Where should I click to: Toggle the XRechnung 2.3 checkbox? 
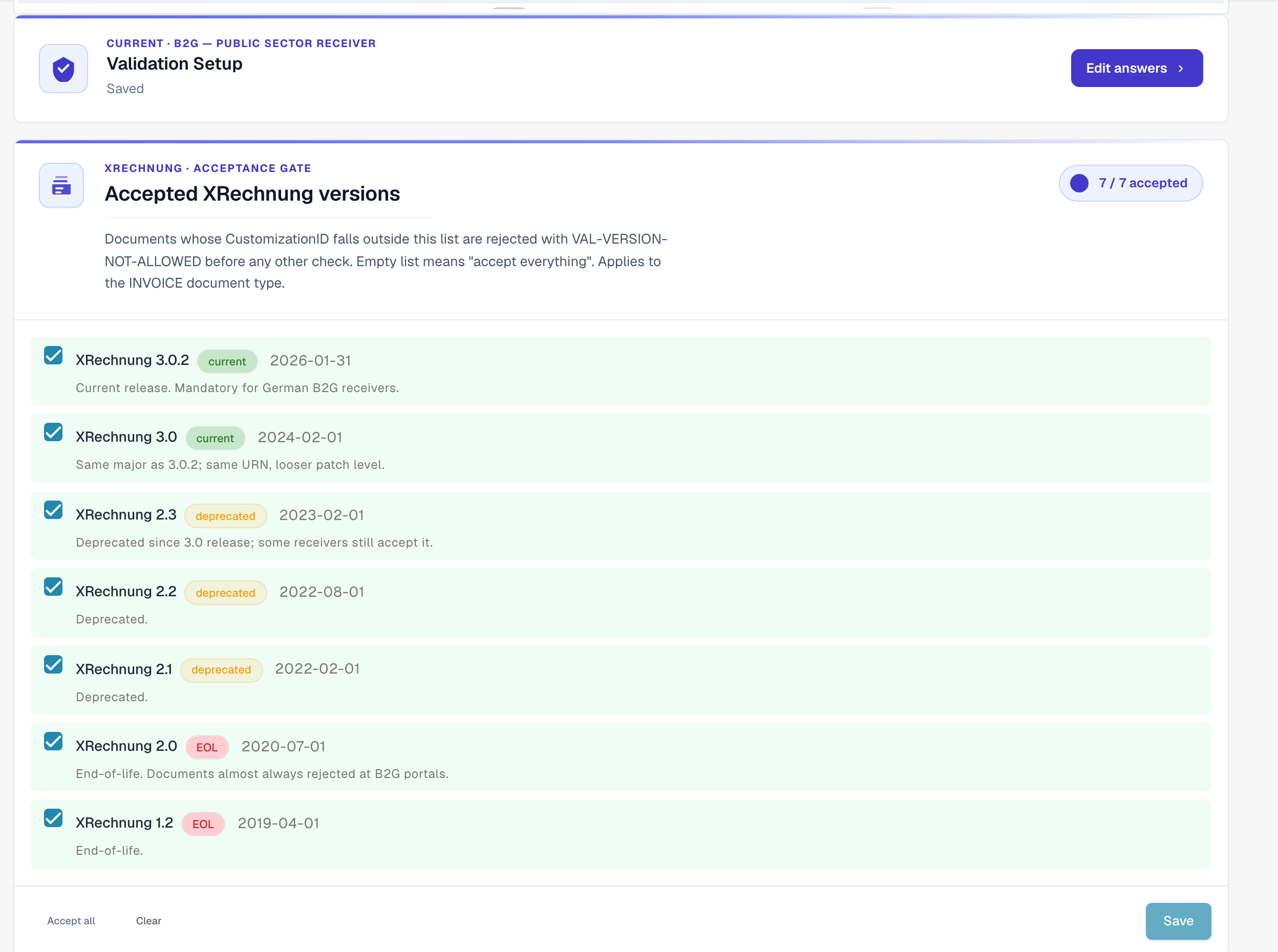click(x=53, y=509)
